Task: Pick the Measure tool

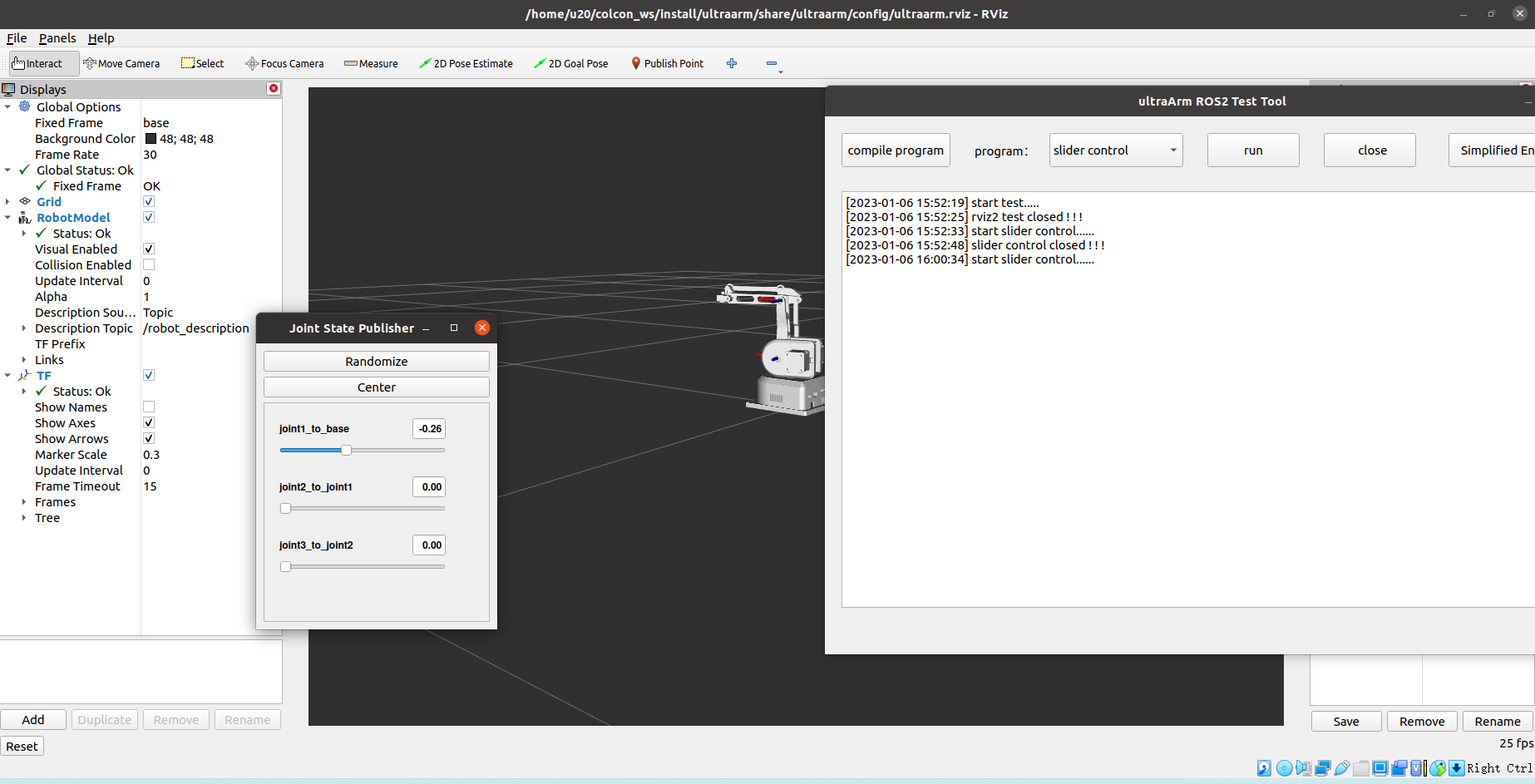Action: point(371,63)
